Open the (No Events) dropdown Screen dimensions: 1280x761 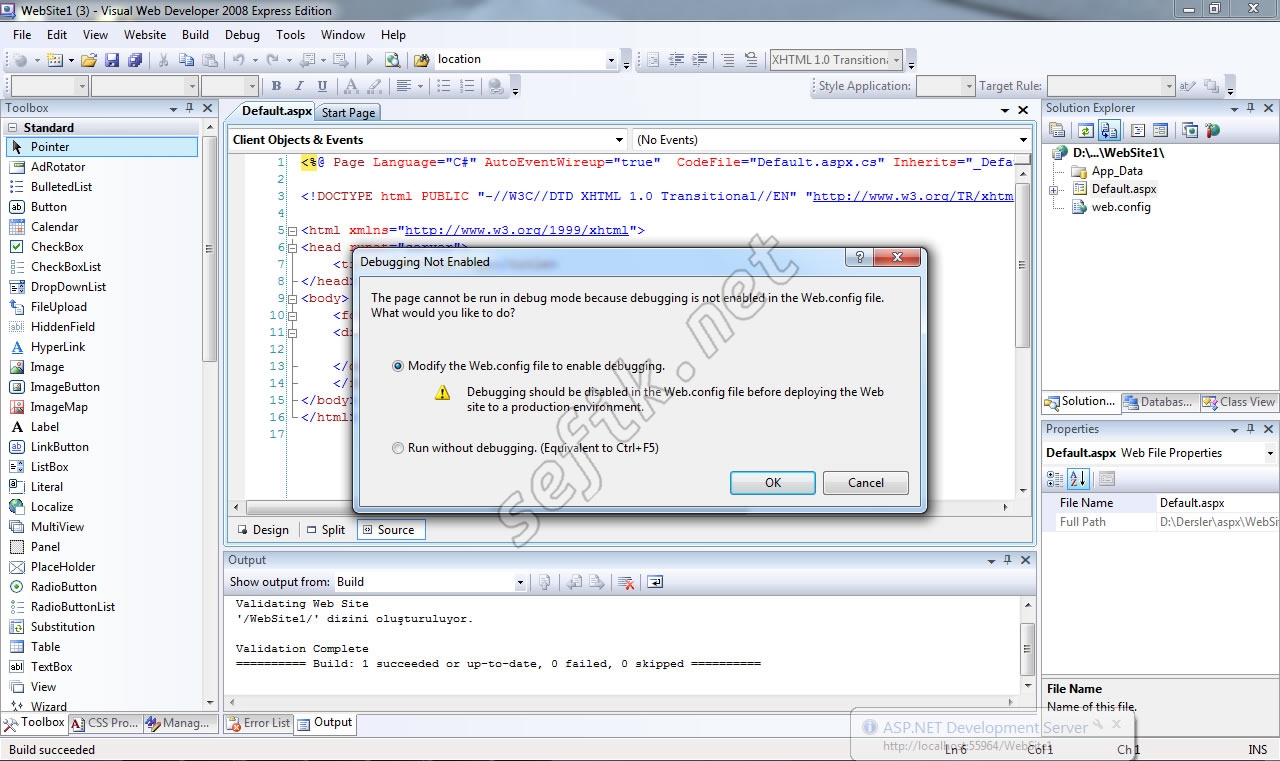(x=1023, y=140)
